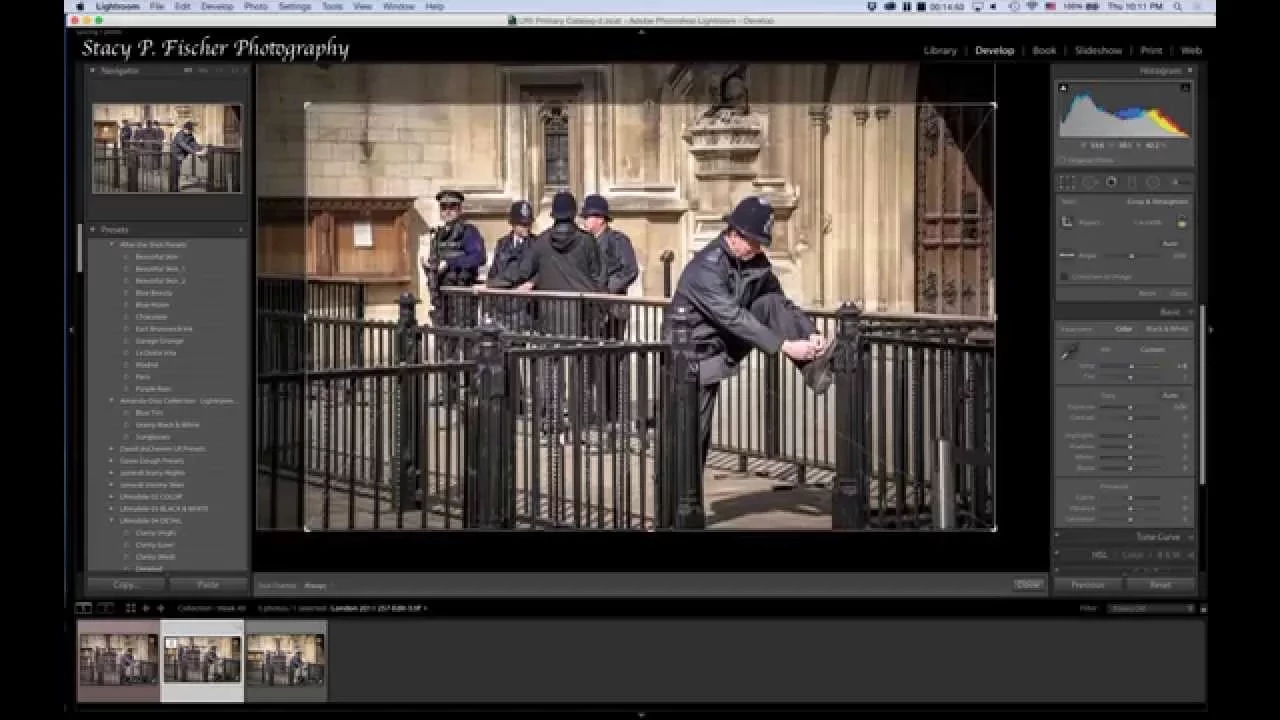The height and width of the screenshot is (720, 1280).
Task: Open the Print module
Action: (1151, 50)
